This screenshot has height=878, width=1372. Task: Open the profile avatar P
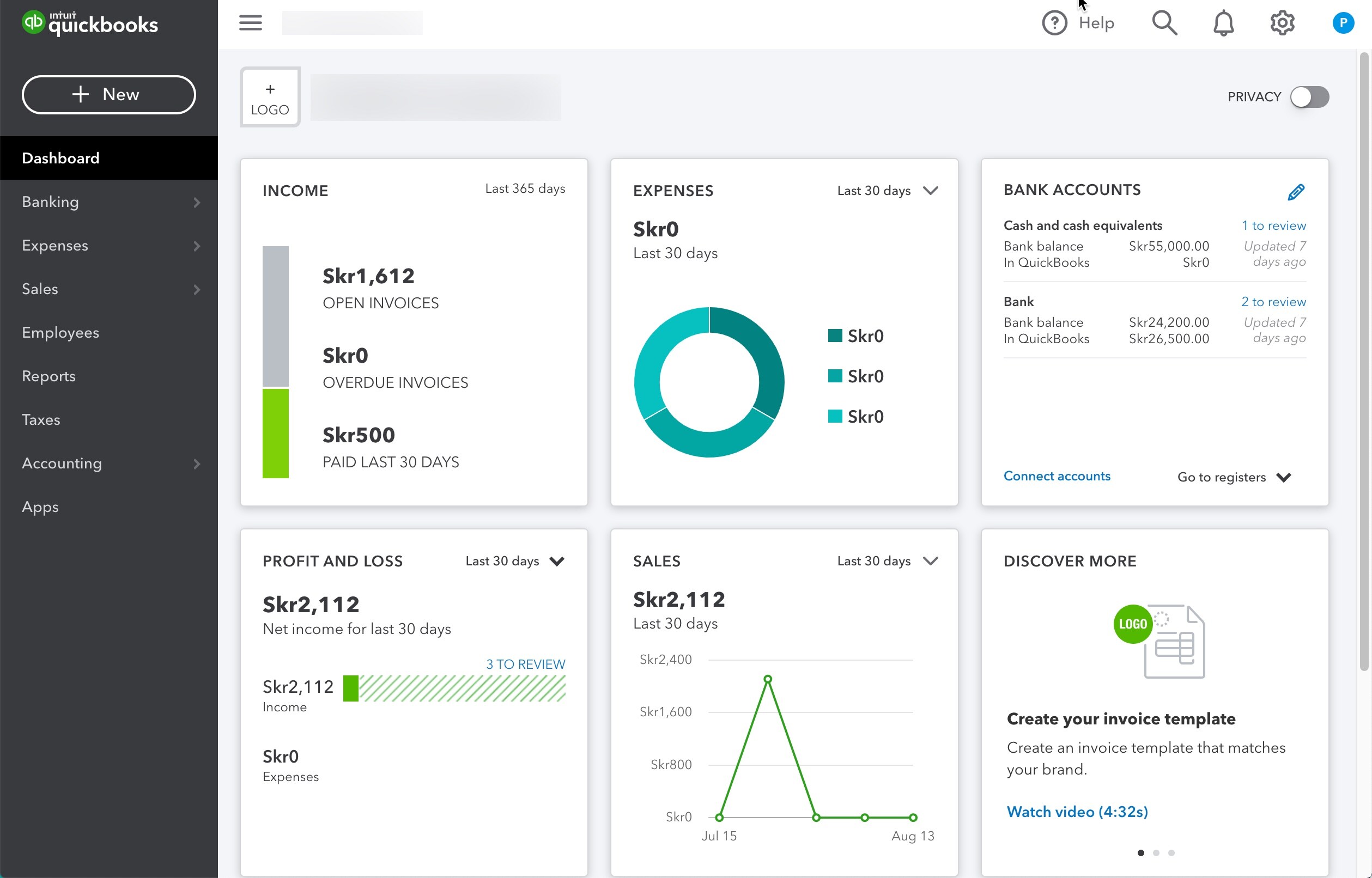pyautogui.click(x=1343, y=23)
